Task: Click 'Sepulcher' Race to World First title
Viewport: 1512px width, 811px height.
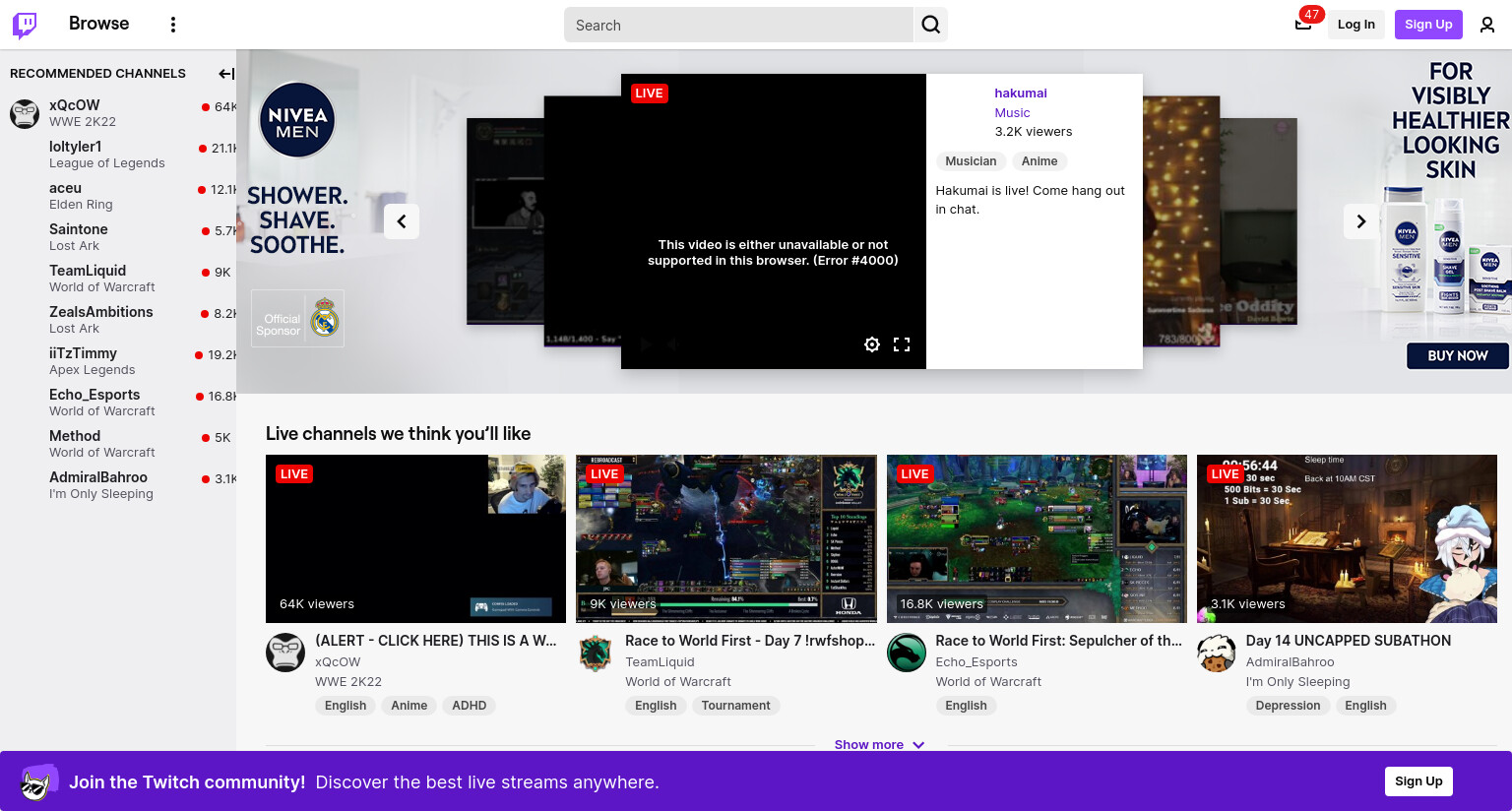Action: click(1058, 641)
